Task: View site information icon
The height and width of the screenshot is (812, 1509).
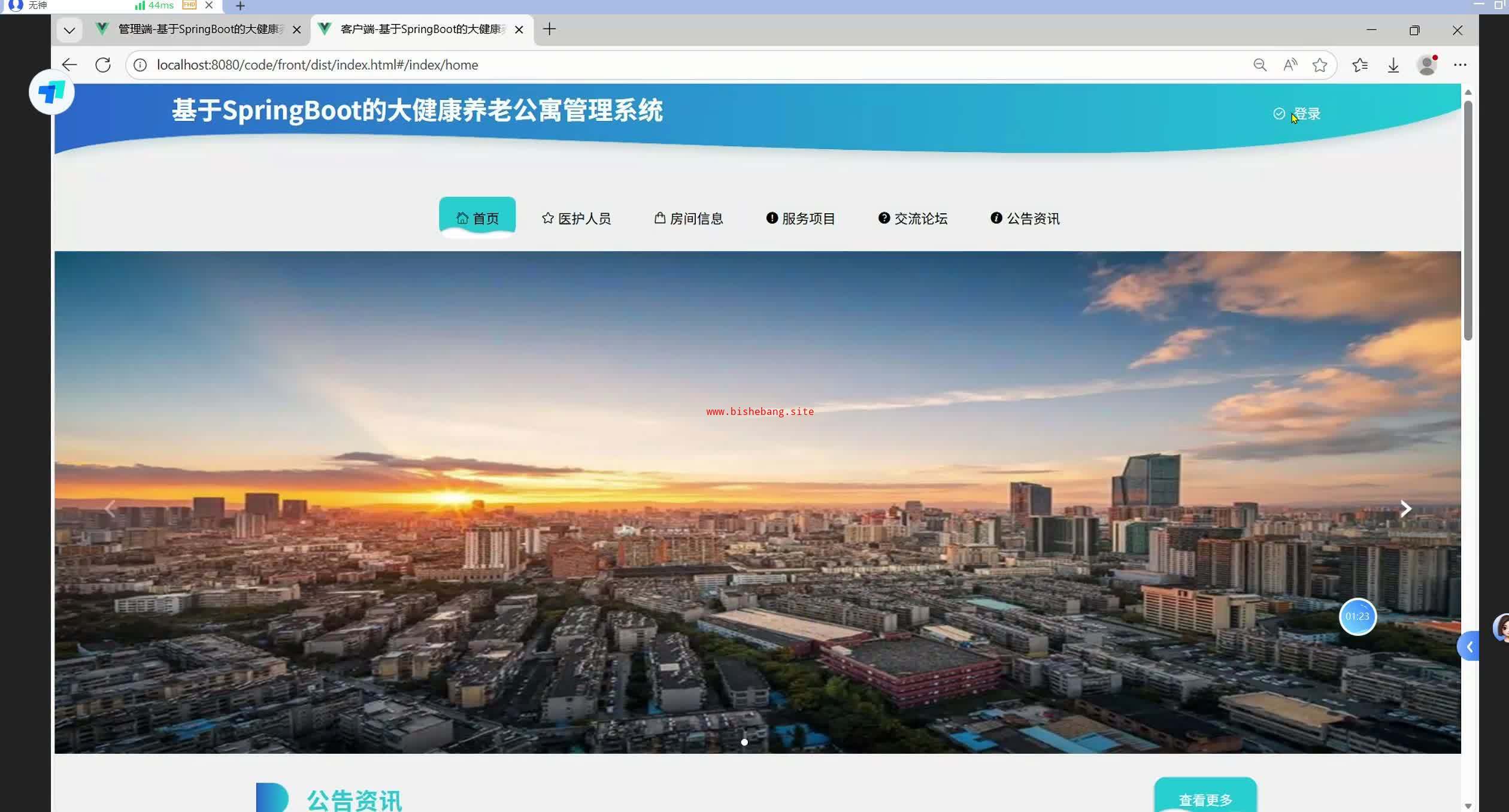Action: click(140, 65)
